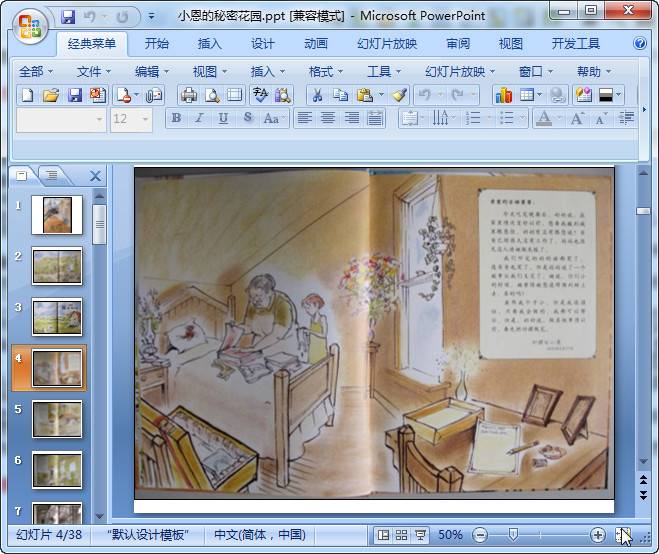This screenshot has width=659, height=554.
Task: Cut selection with scissors icon
Action: [318, 95]
